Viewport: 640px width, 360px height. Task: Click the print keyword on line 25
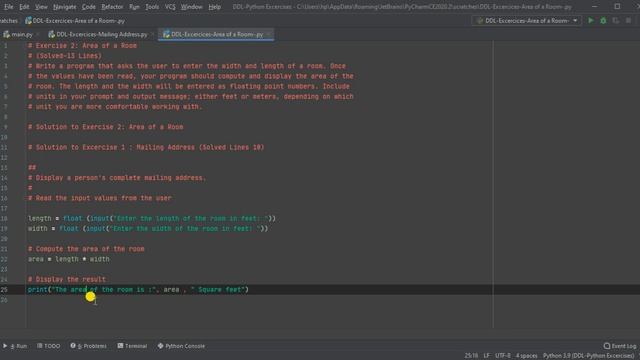[x=38, y=289]
